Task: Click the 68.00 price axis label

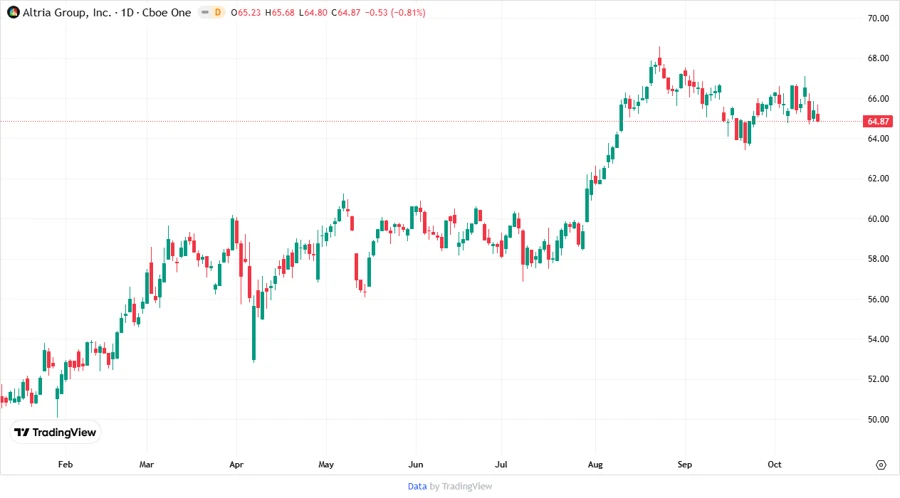Action: (878, 59)
